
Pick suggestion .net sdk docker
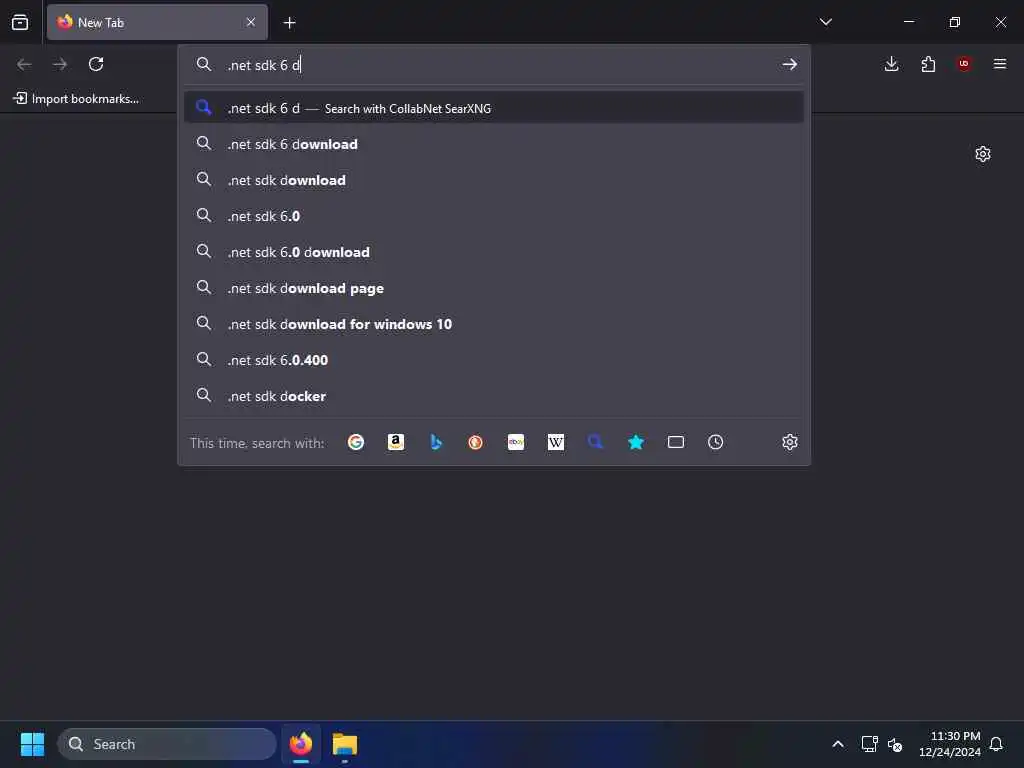click(x=494, y=396)
